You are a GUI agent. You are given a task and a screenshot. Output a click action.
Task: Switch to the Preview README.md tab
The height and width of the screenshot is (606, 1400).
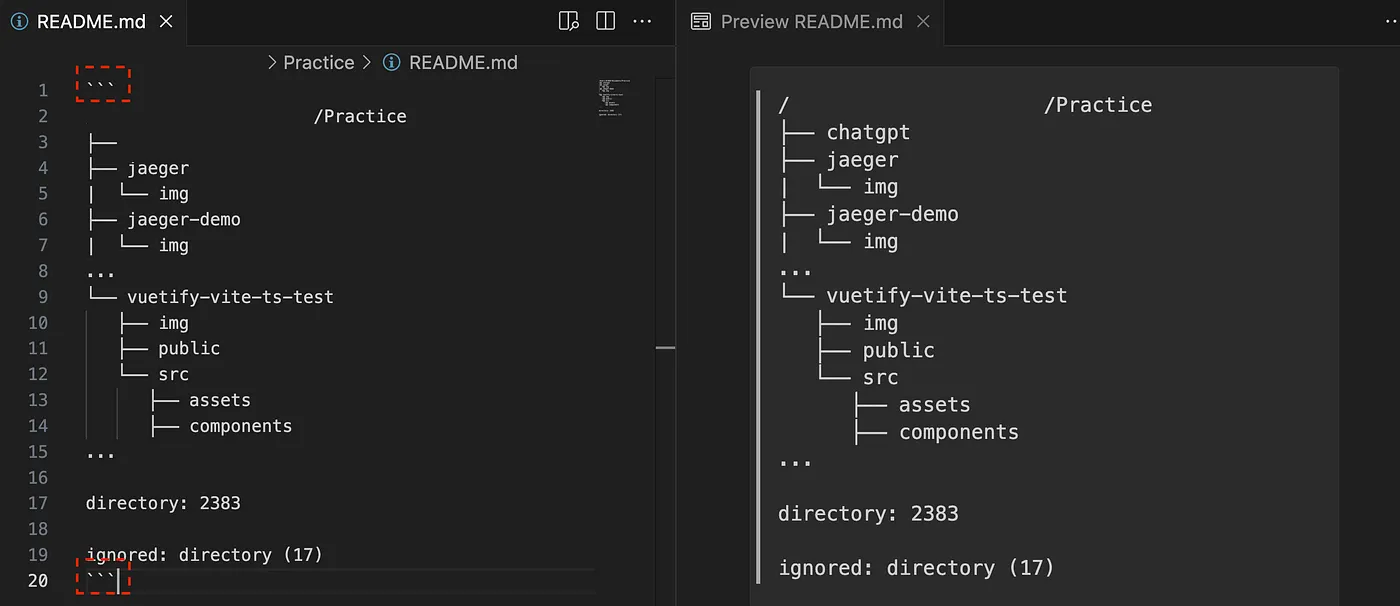point(811,22)
